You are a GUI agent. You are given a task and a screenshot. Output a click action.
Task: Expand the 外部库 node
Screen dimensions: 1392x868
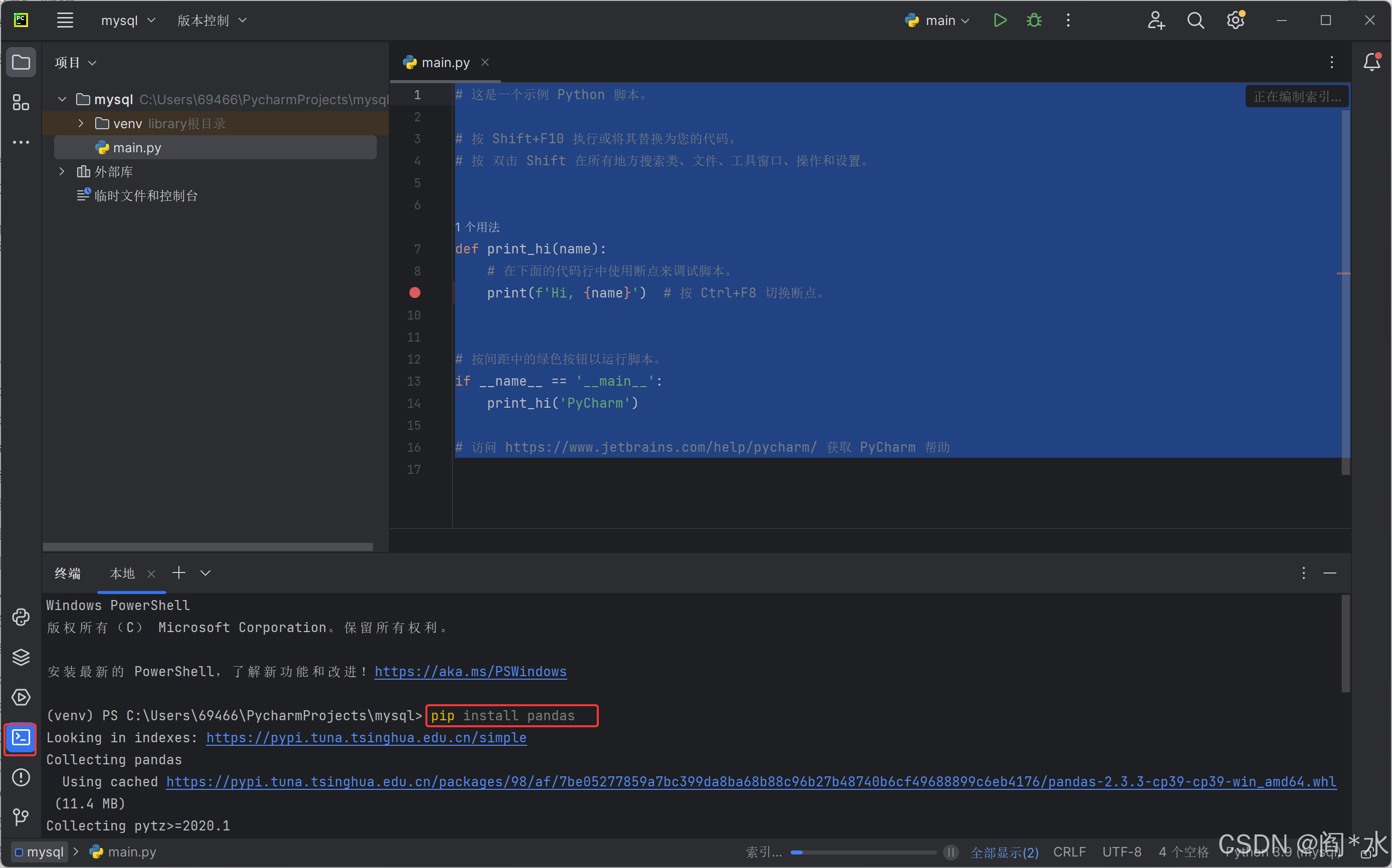(x=62, y=172)
